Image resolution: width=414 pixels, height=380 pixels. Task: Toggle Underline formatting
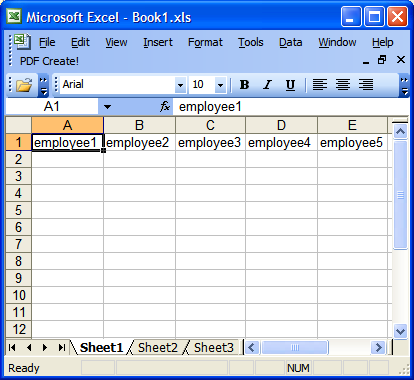pos(290,85)
